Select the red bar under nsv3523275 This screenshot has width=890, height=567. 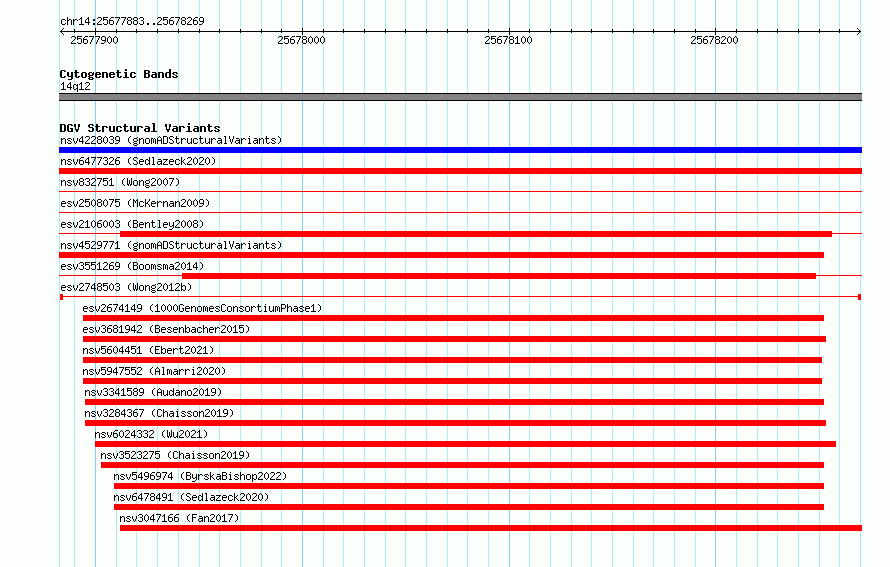point(463,465)
